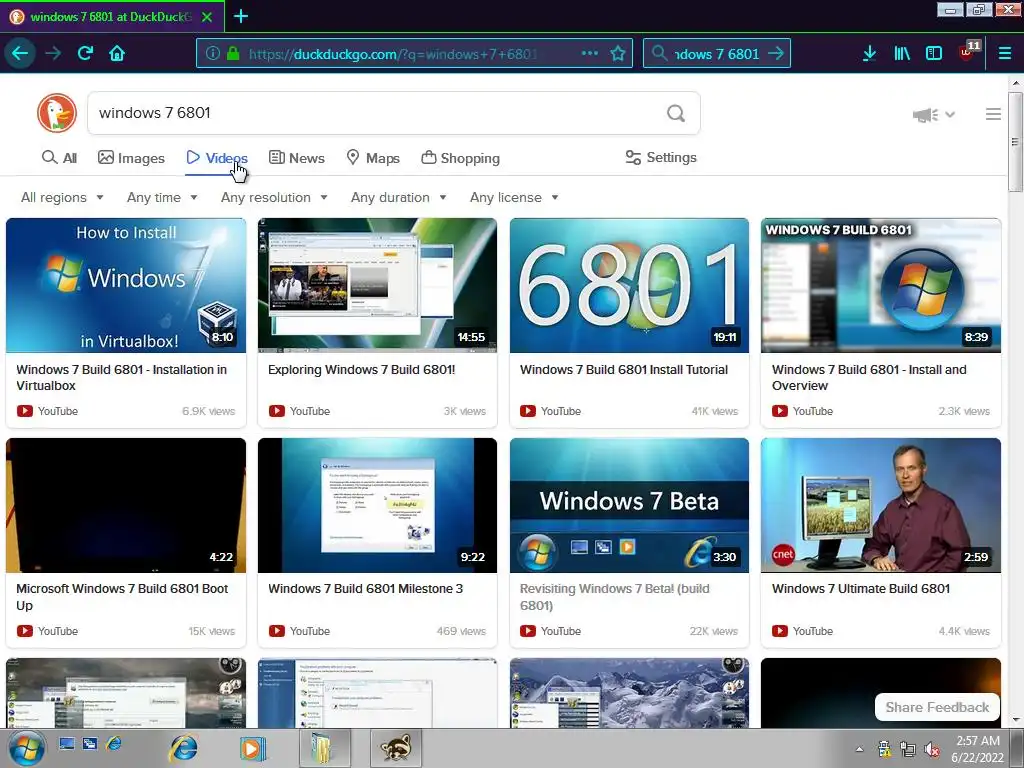
Task: Open Windows 7 Ultimate Build 6801 link
Action: click(x=861, y=588)
